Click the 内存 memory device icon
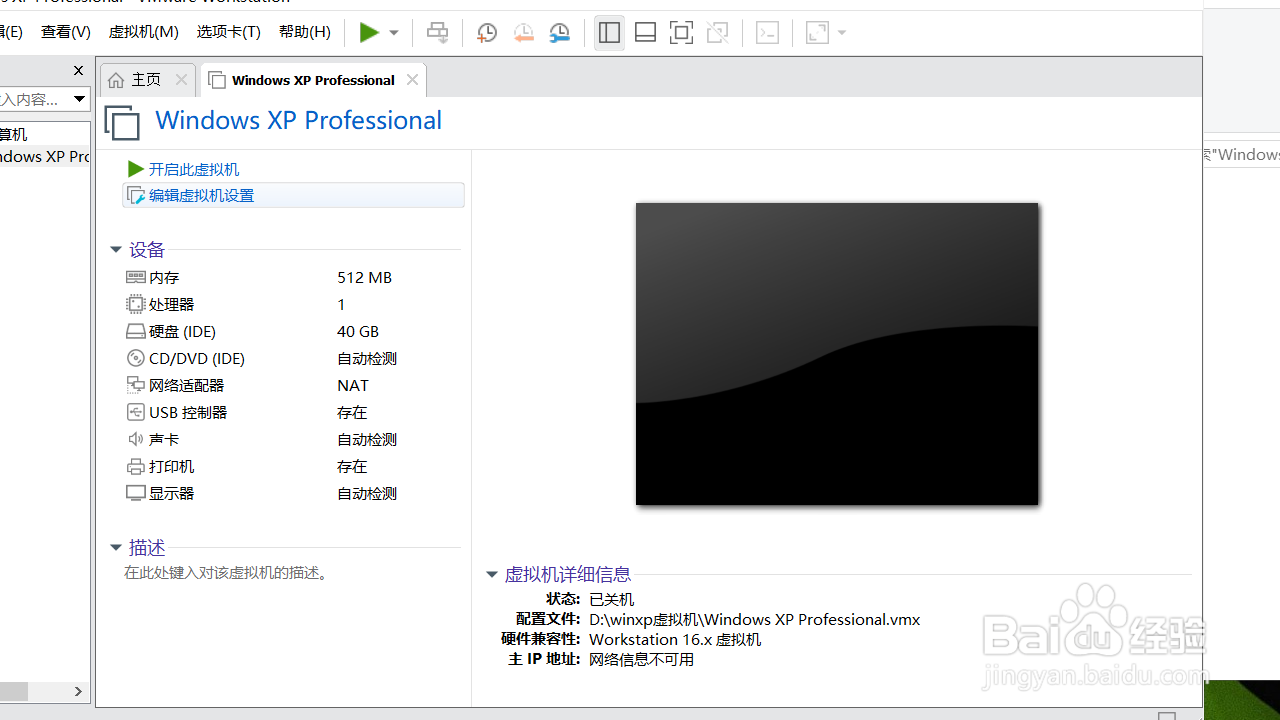Viewport: 1280px width, 720px height. (136, 277)
